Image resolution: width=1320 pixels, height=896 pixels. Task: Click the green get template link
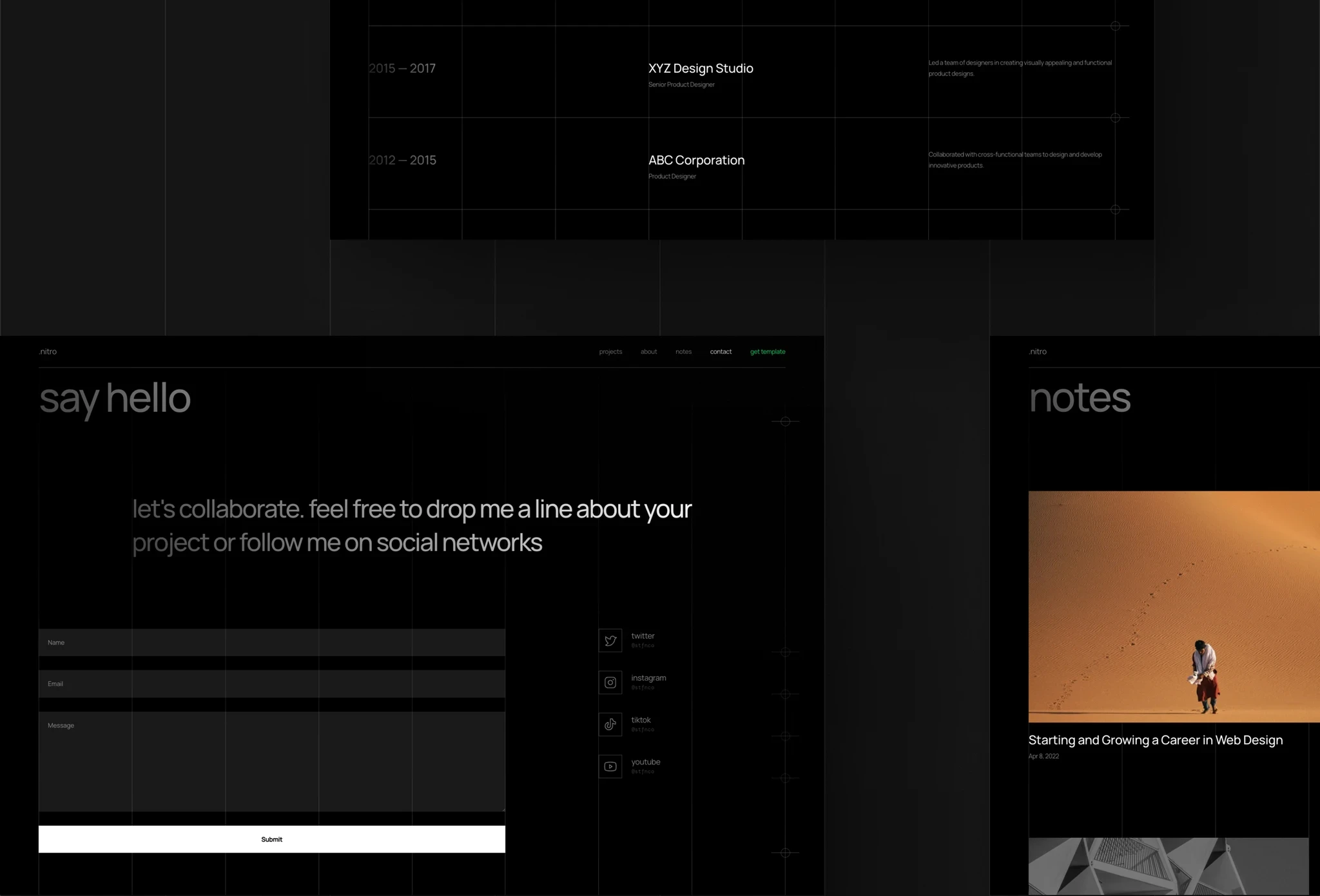[767, 352]
